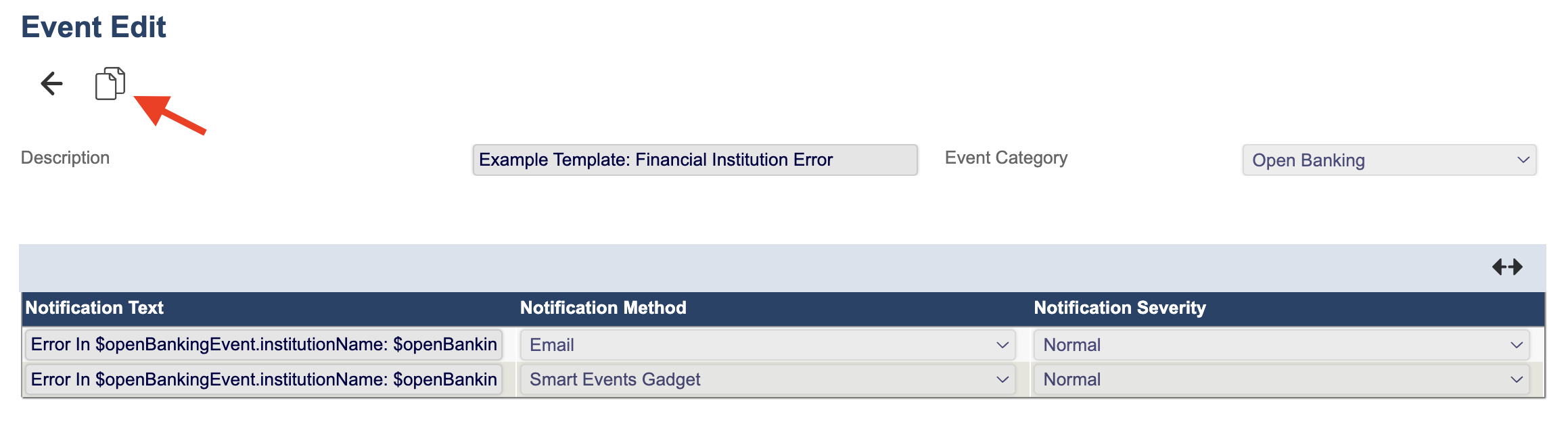Click the Event Category label
Screen dimensions: 1568x422
tap(1006, 158)
